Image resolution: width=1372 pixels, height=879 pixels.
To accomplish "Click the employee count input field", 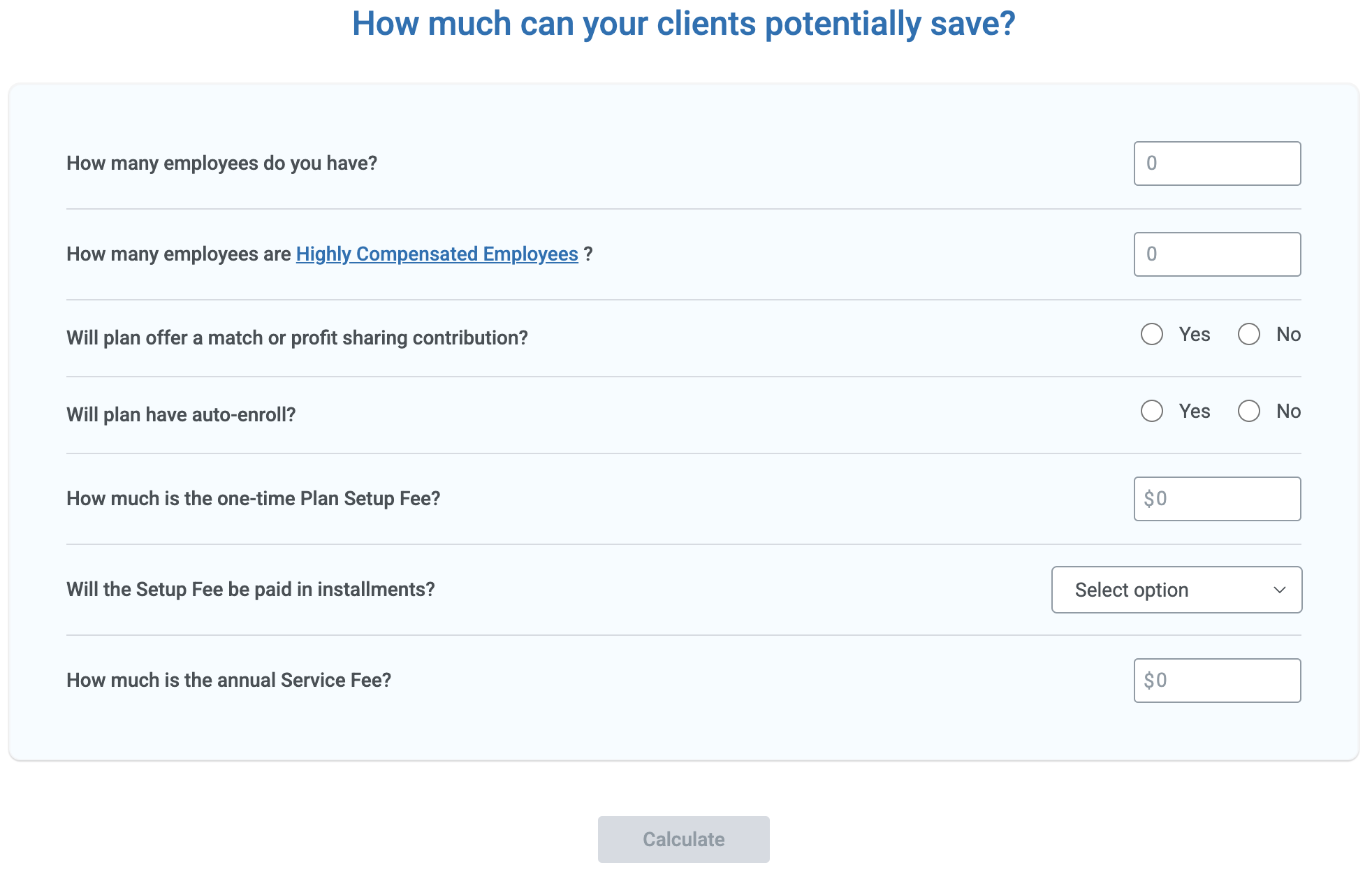I will (1217, 163).
